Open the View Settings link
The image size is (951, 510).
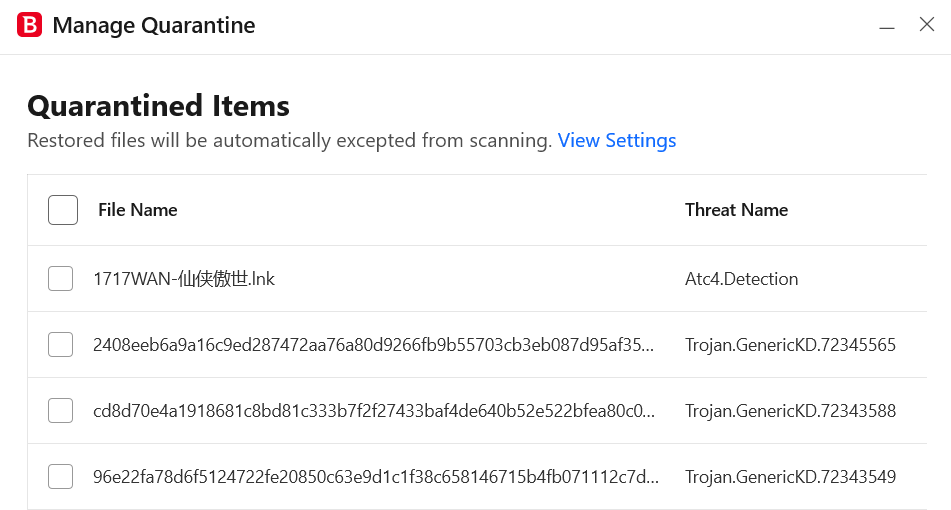pyautogui.click(x=617, y=140)
